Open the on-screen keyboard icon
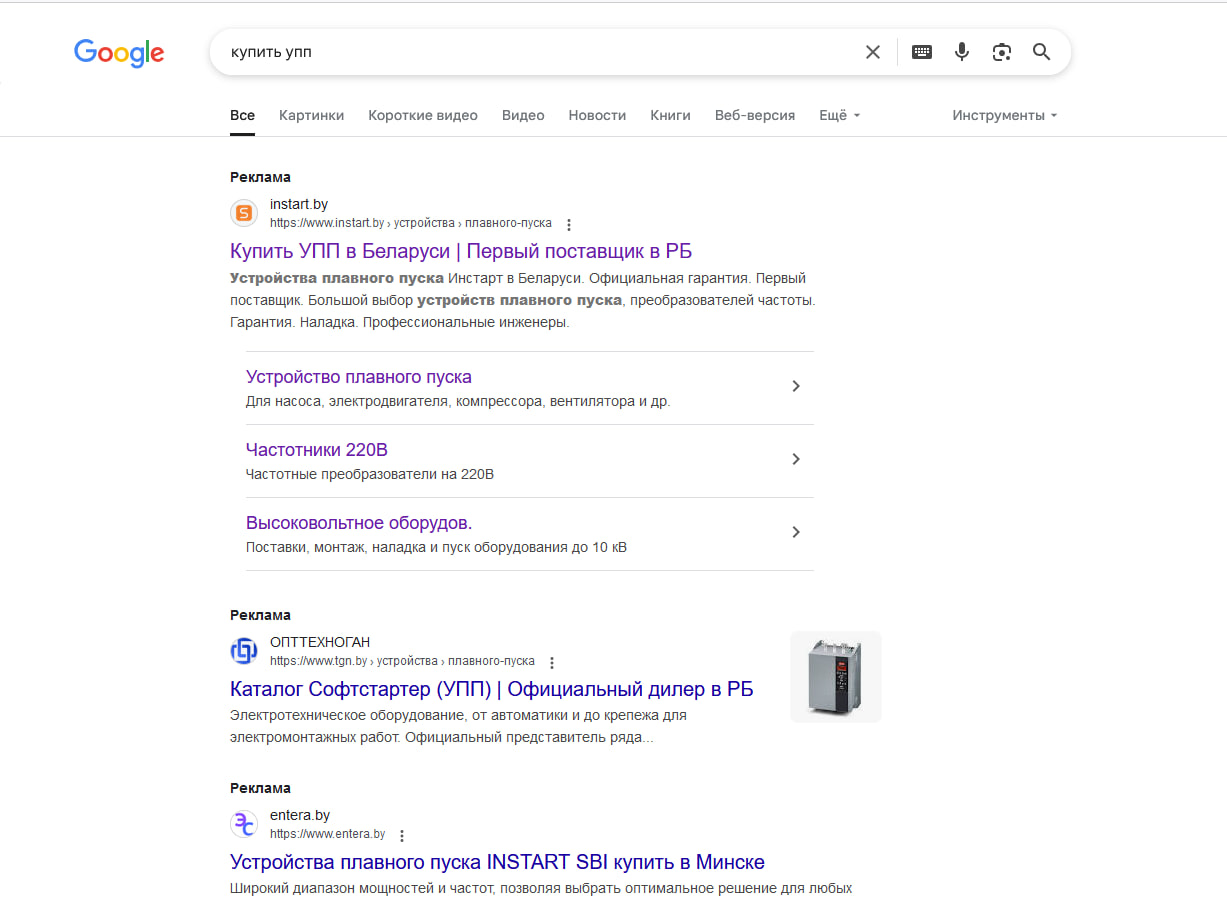1227x907 pixels. point(922,52)
